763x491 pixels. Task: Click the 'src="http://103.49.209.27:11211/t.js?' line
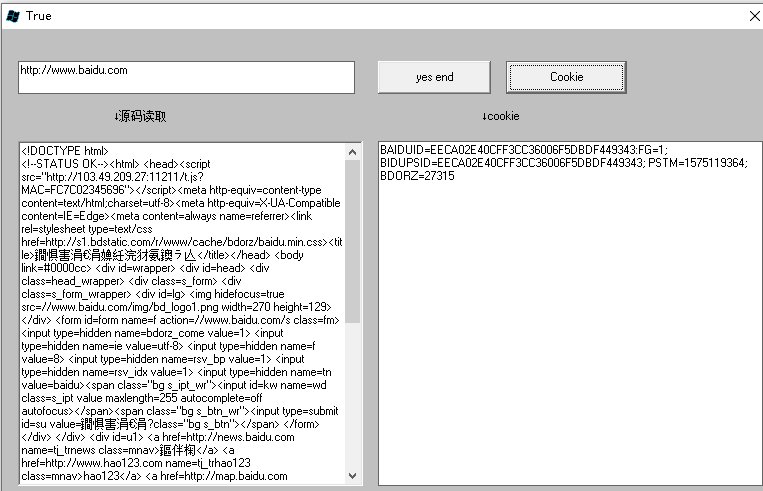click(x=112, y=177)
